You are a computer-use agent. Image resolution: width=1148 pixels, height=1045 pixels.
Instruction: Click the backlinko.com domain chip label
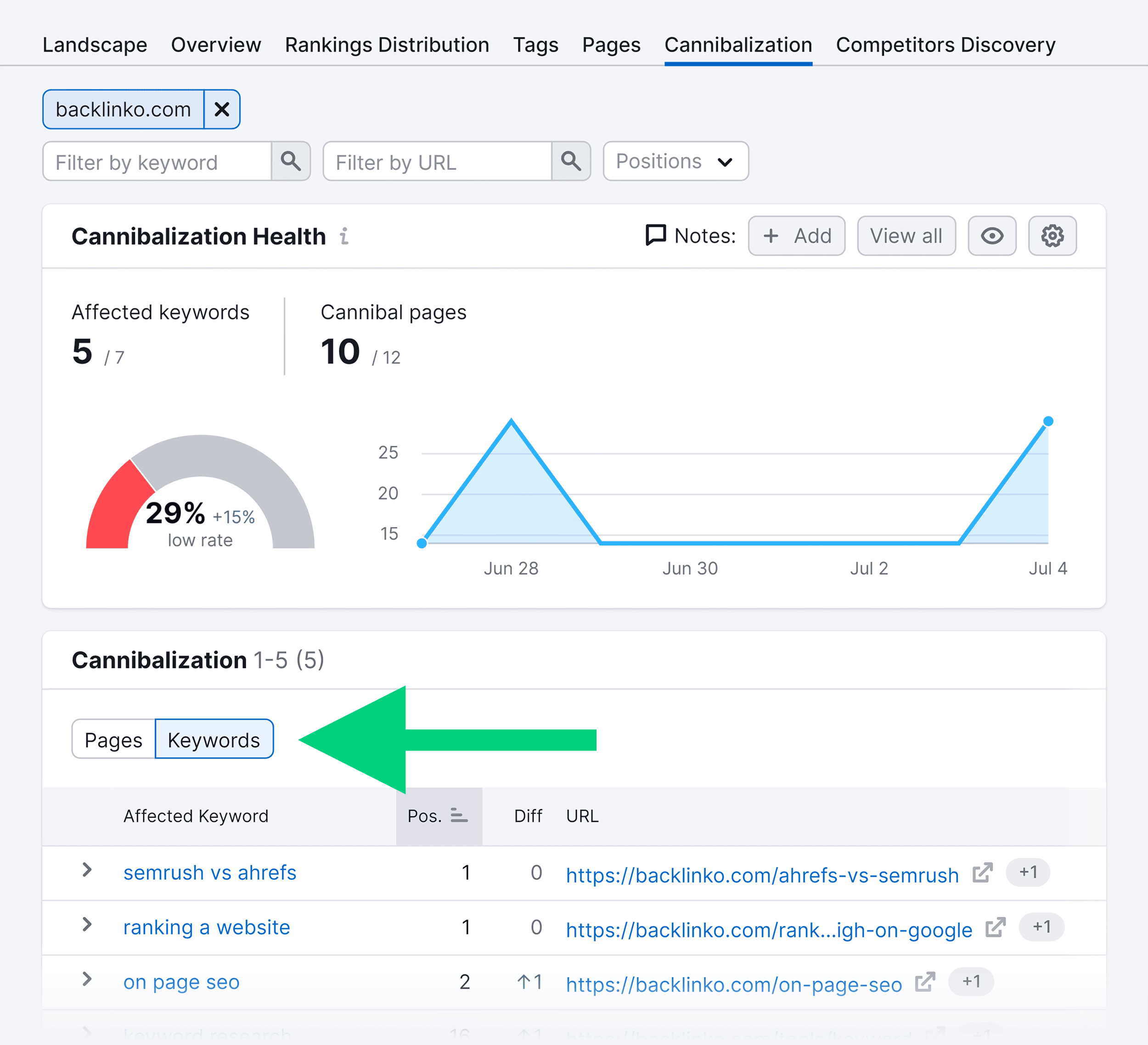pyautogui.click(x=124, y=109)
